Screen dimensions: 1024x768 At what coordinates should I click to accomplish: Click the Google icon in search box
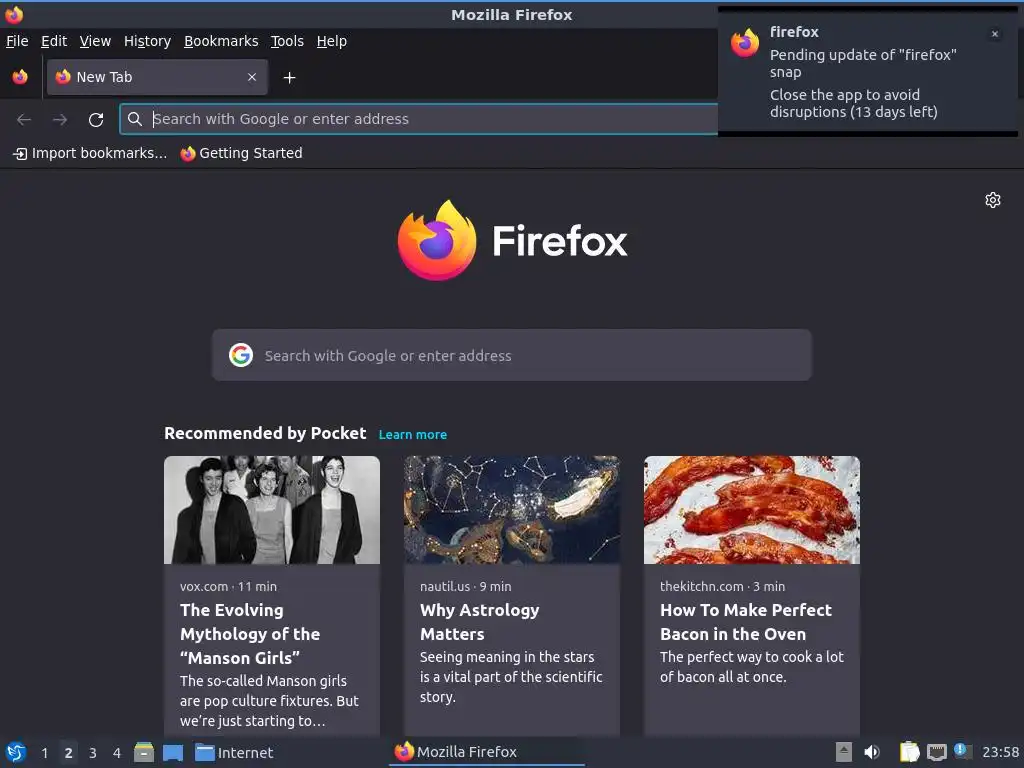coord(241,355)
